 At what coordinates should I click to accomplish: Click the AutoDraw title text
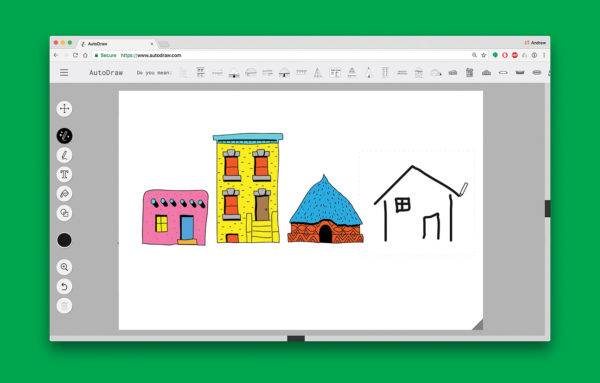(x=106, y=72)
